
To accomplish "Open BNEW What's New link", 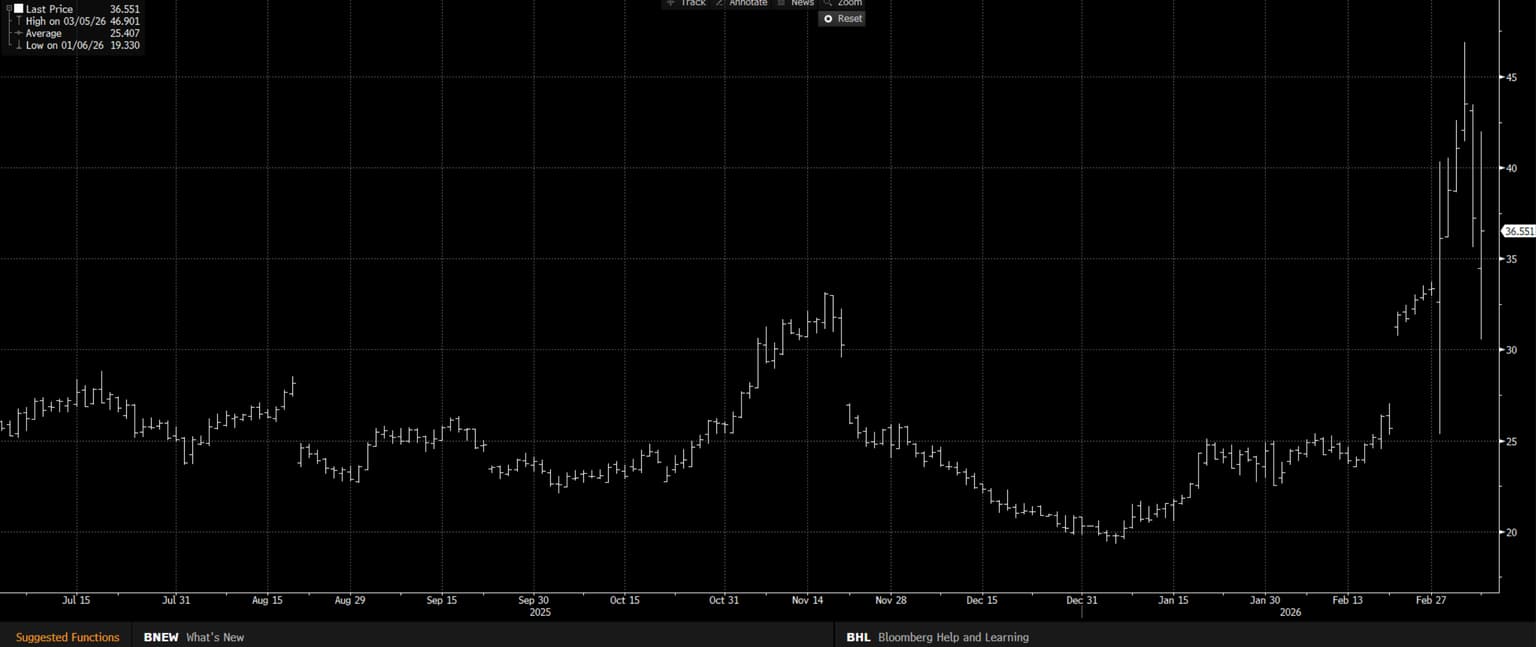I will 194,637.
